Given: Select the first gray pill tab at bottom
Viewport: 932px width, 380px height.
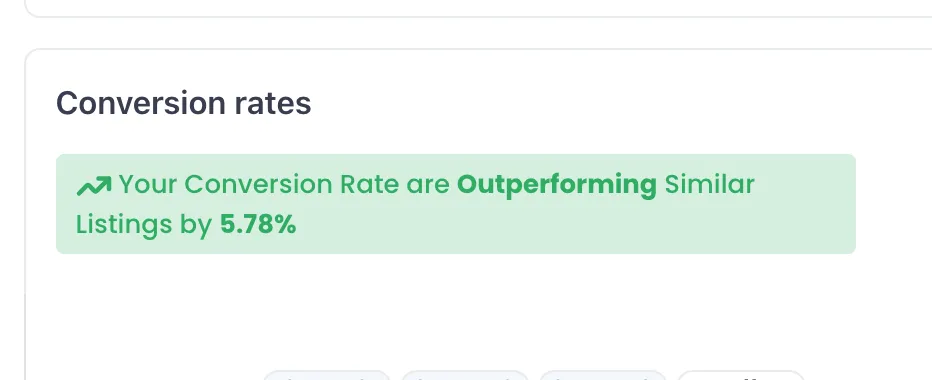Looking at the screenshot, I should (x=326, y=375).
